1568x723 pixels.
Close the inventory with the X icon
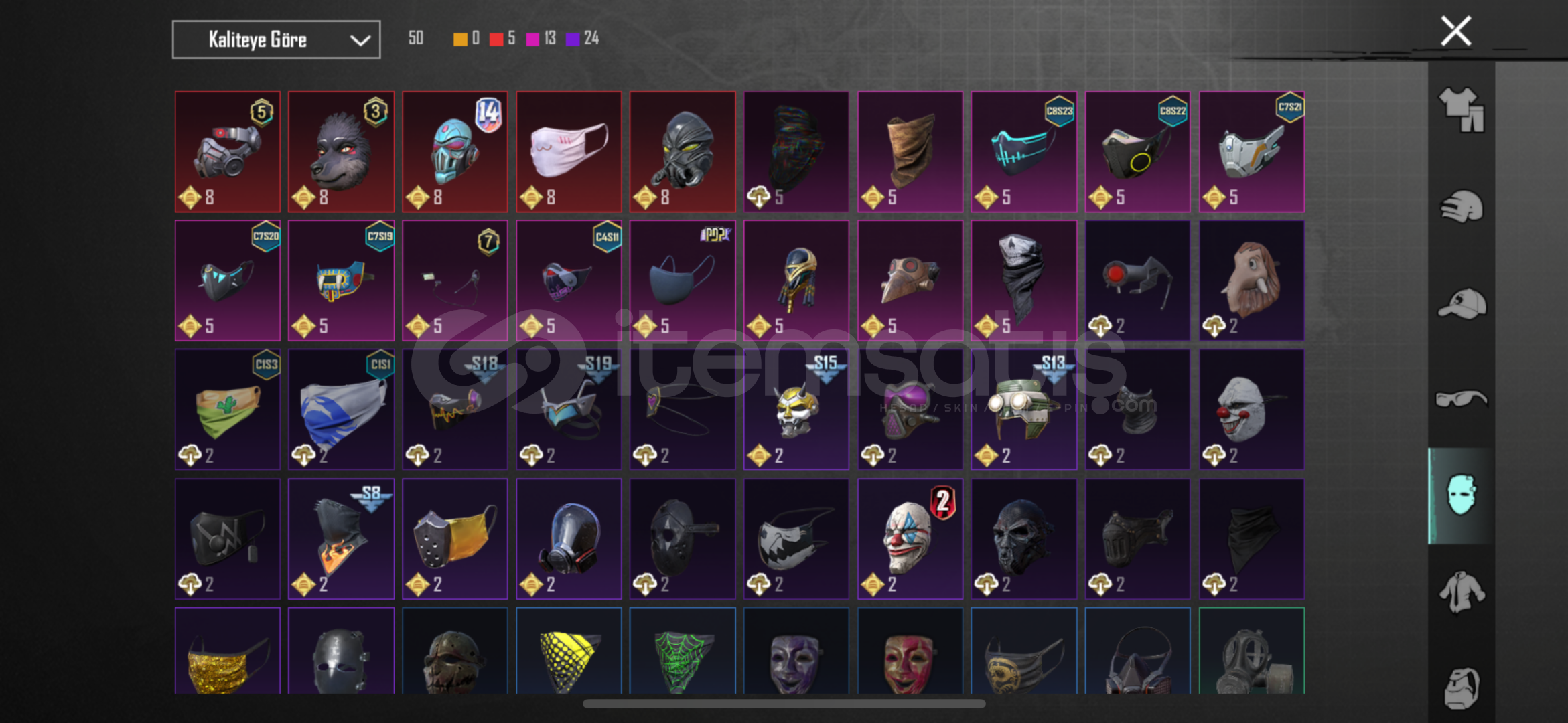coord(1455,31)
